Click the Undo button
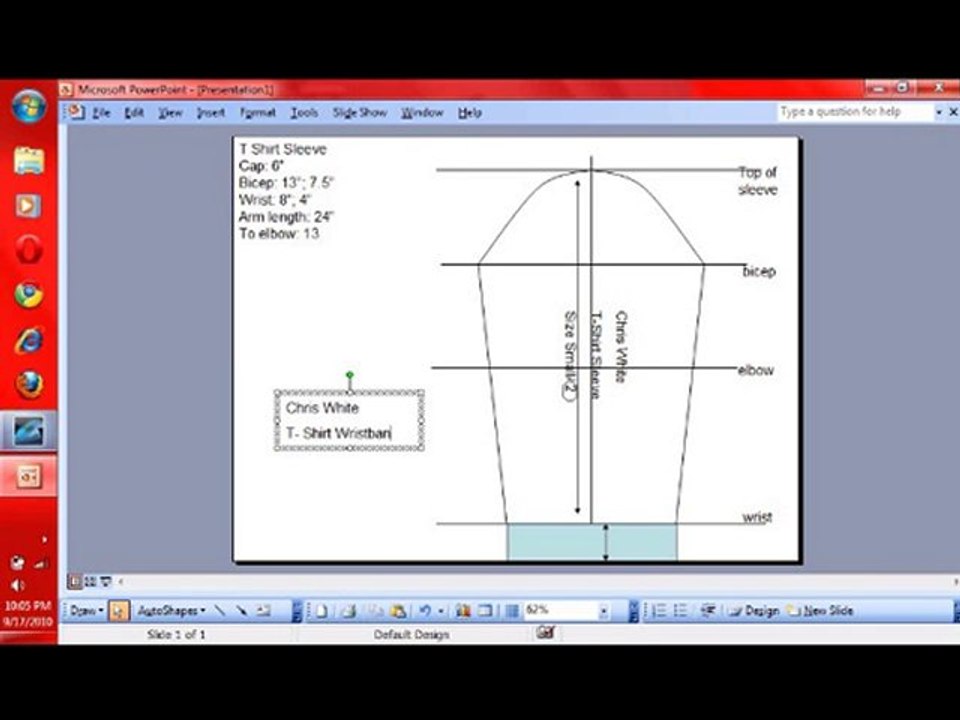 coord(424,610)
